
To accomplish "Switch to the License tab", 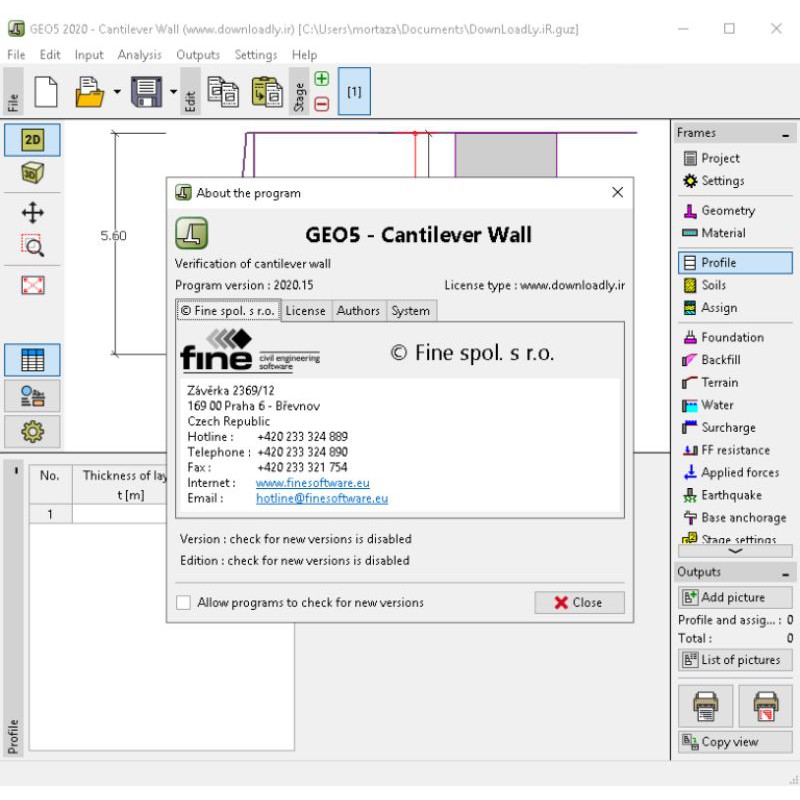I will pyautogui.click(x=305, y=311).
